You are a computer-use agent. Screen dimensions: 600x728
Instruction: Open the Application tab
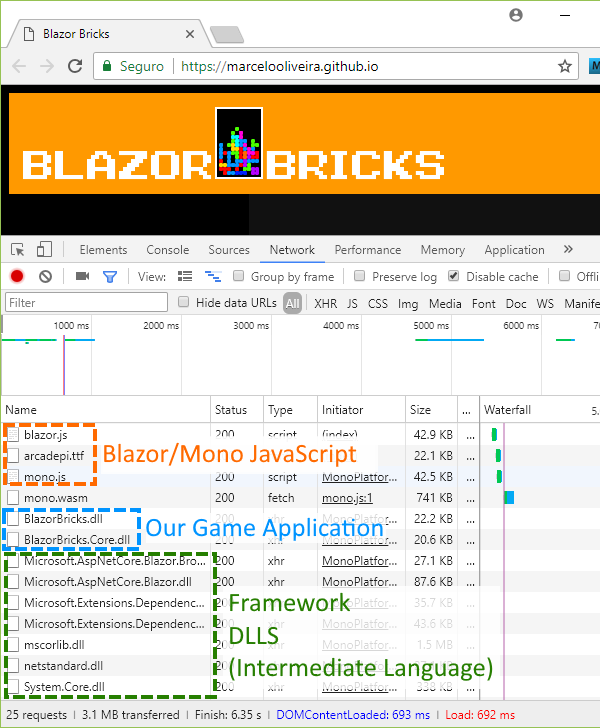[515, 250]
